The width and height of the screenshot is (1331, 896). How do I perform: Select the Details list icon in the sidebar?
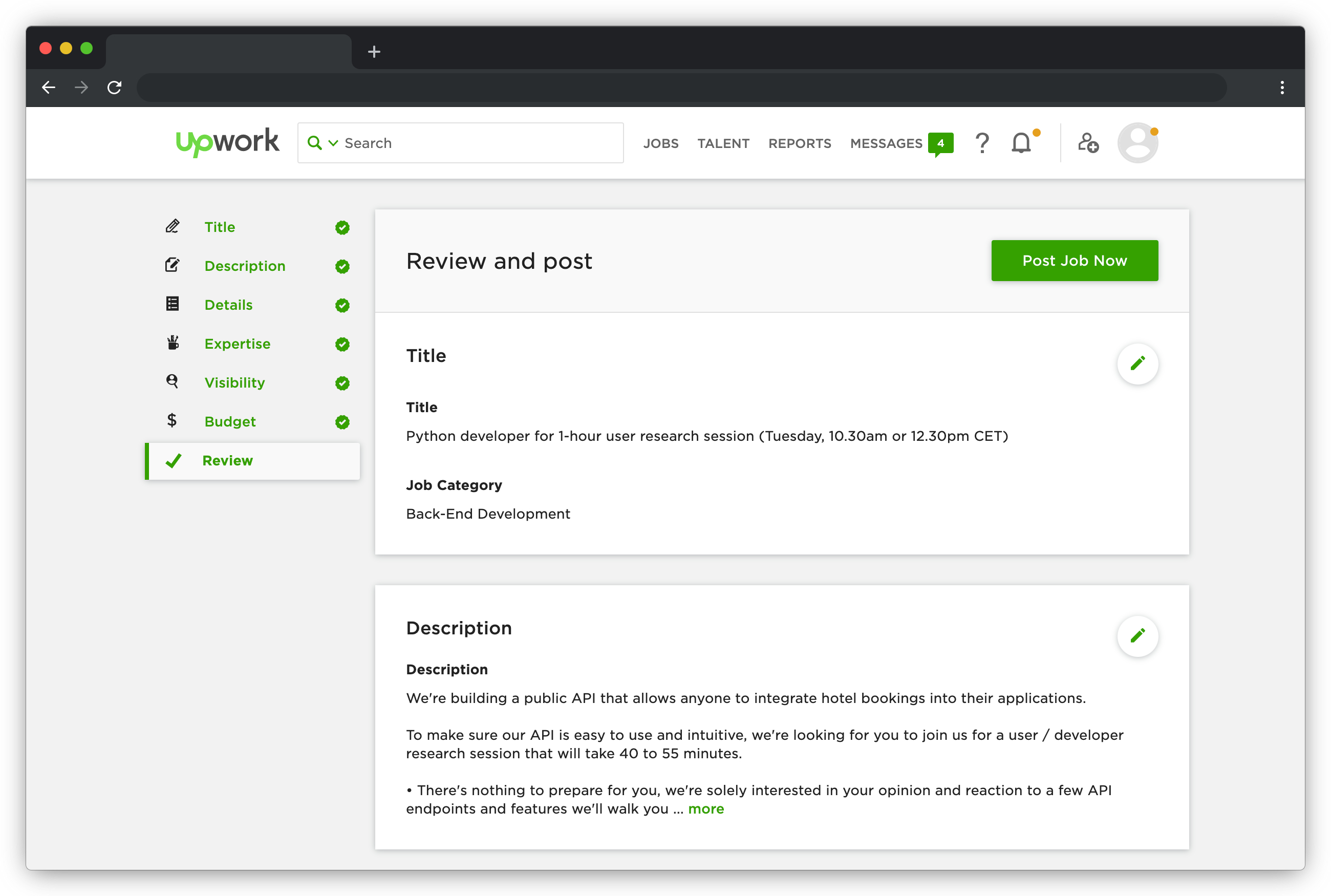click(x=172, y=304)
